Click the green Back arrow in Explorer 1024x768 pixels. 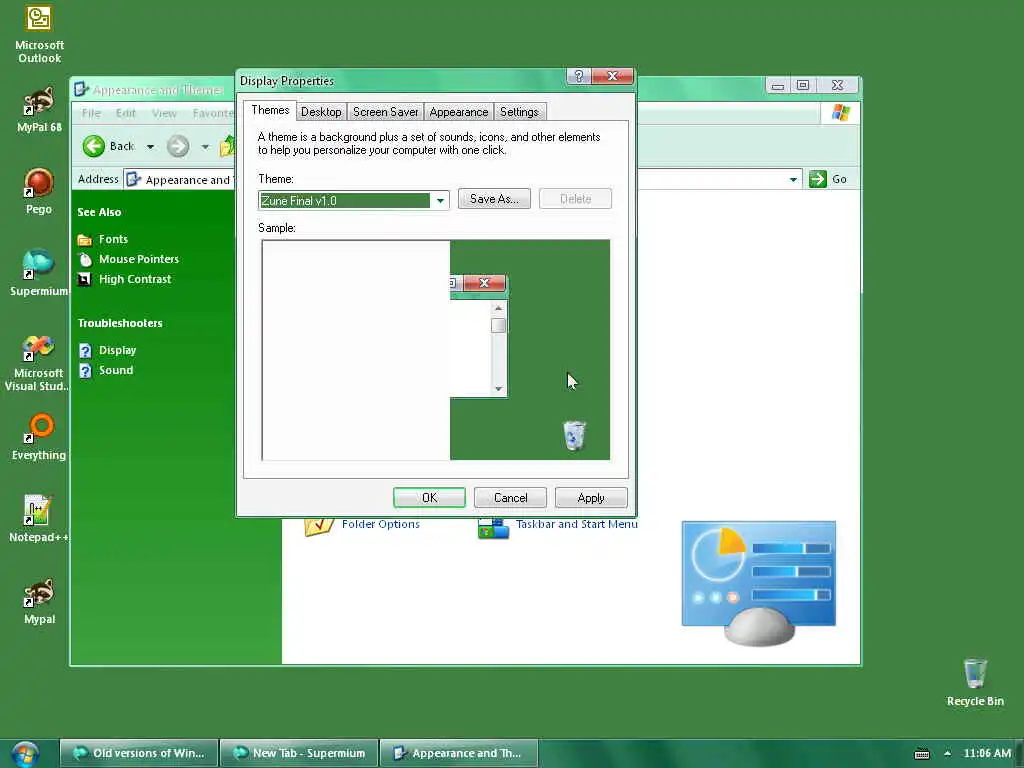click(x=94, y=146)
